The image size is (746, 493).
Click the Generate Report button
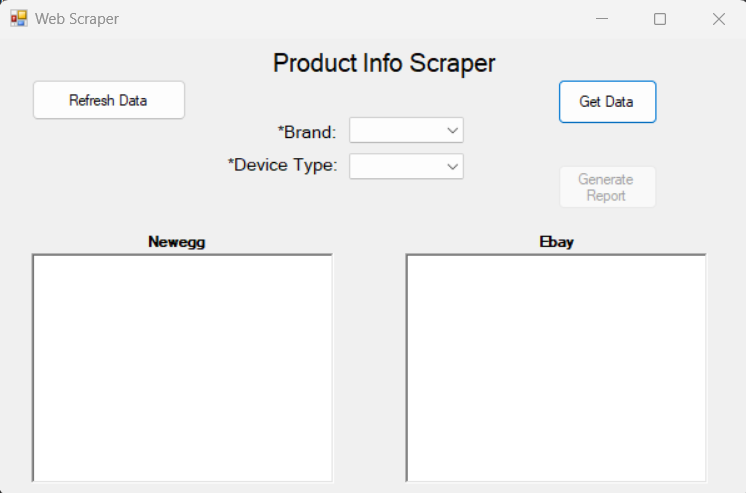coord(608,187)
